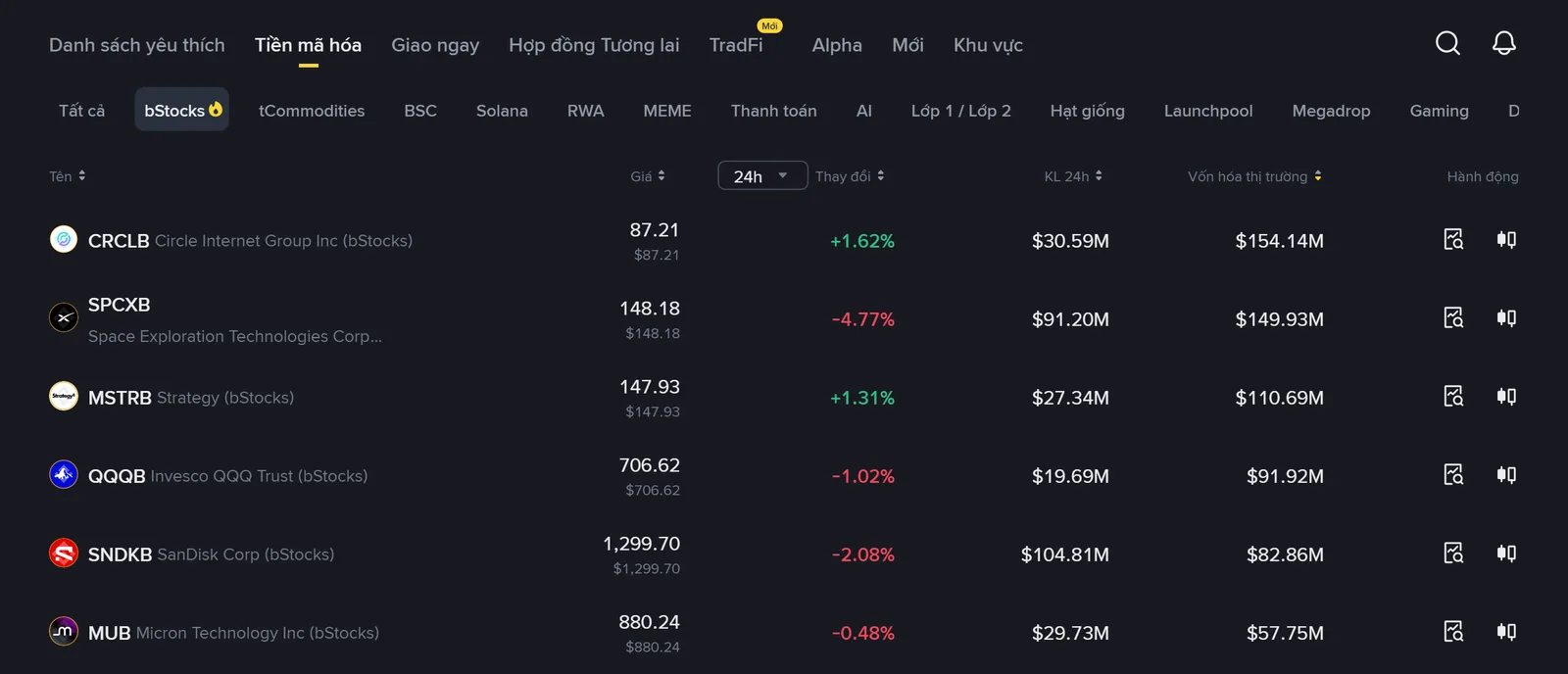Open SNDKB details document icon
Image resolution: width=1568 pixels, height=674 pixels.
(x=1453, y=554)
